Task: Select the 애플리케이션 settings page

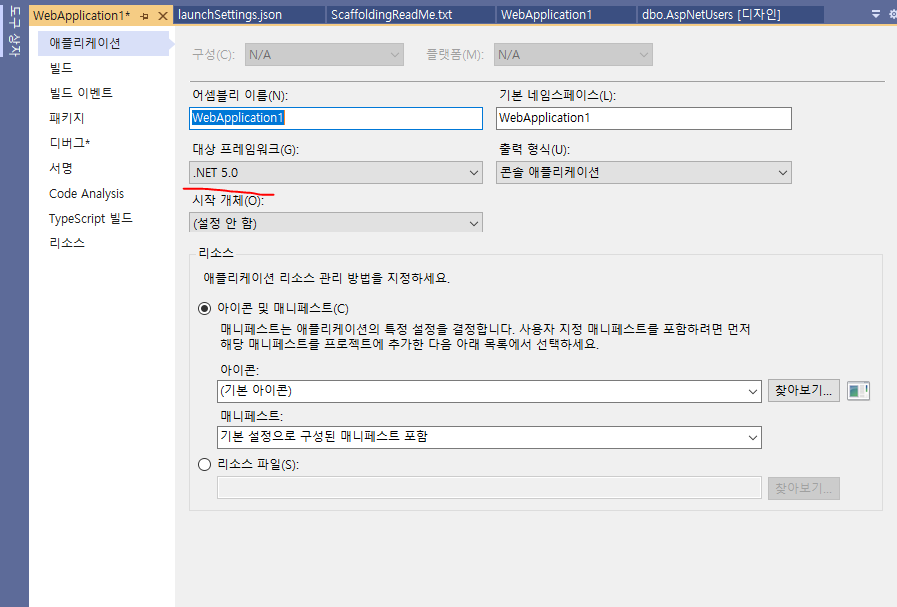Action: coord(104,43)
